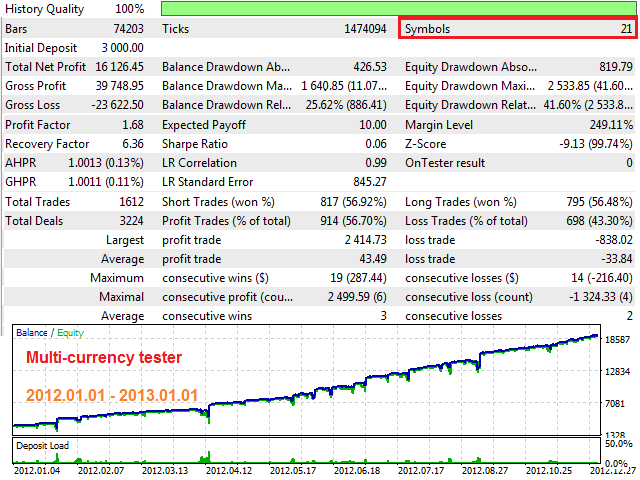Select the highlighted Symbols row
The height and width of the screenshot is (480, 640).
517,29
